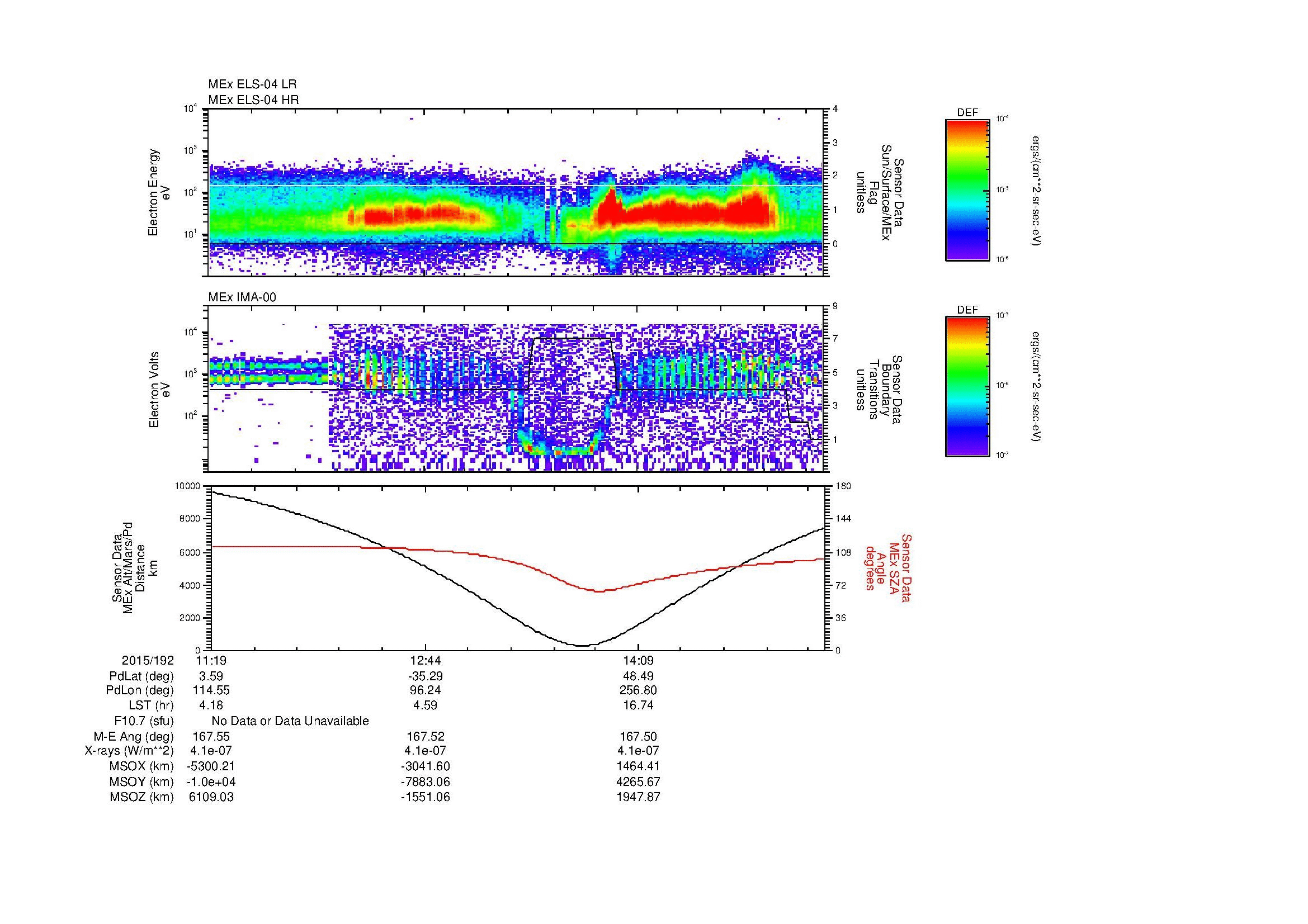Click the red 'MEx SZA Angle degrees' axis label
Viewport: 1308px width, 924px height.
coord(888,567)
